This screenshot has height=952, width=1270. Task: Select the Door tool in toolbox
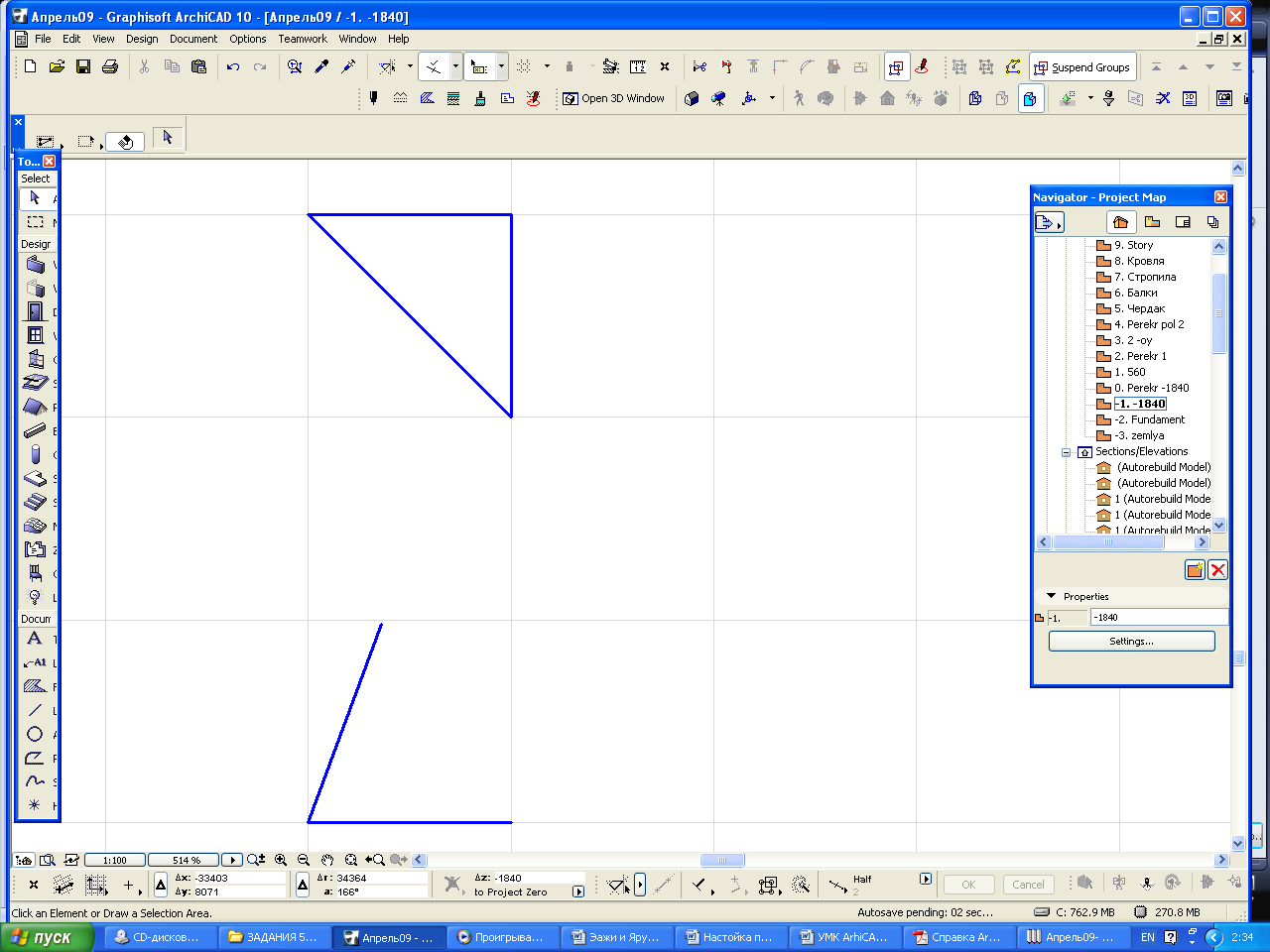coord(35,311)
